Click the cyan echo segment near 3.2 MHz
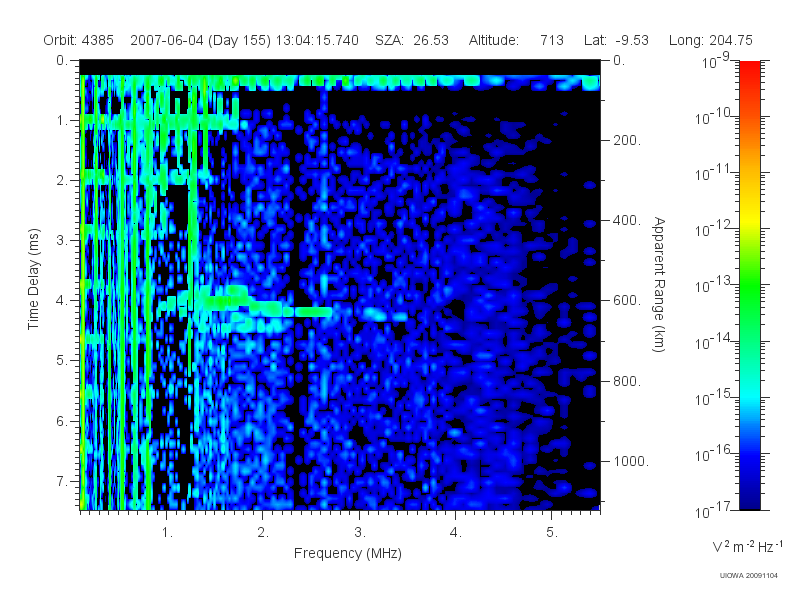Screen dimensions: 800x600 point(377,313)
